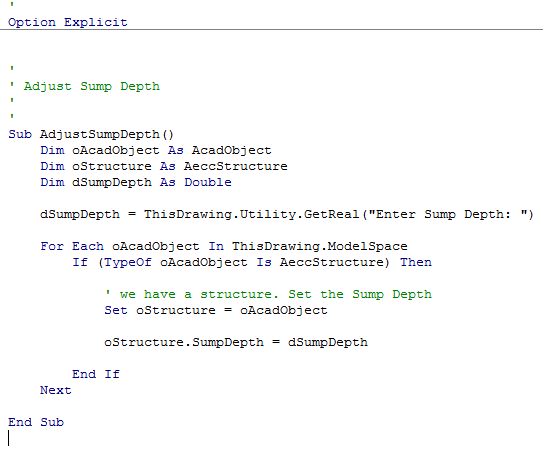Click the GetReal 'Enter Sump Depth' line
Image resolution: width=543 pixels, height=449 pixels.
(287, 214)
